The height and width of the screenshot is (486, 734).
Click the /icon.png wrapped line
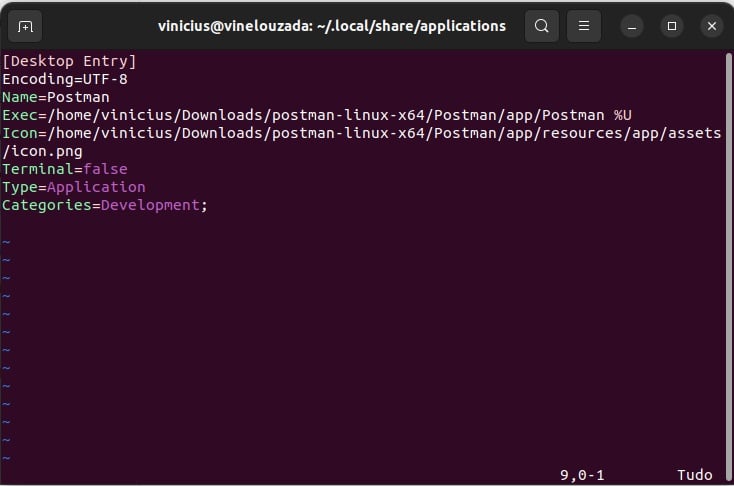coord(42,152)
